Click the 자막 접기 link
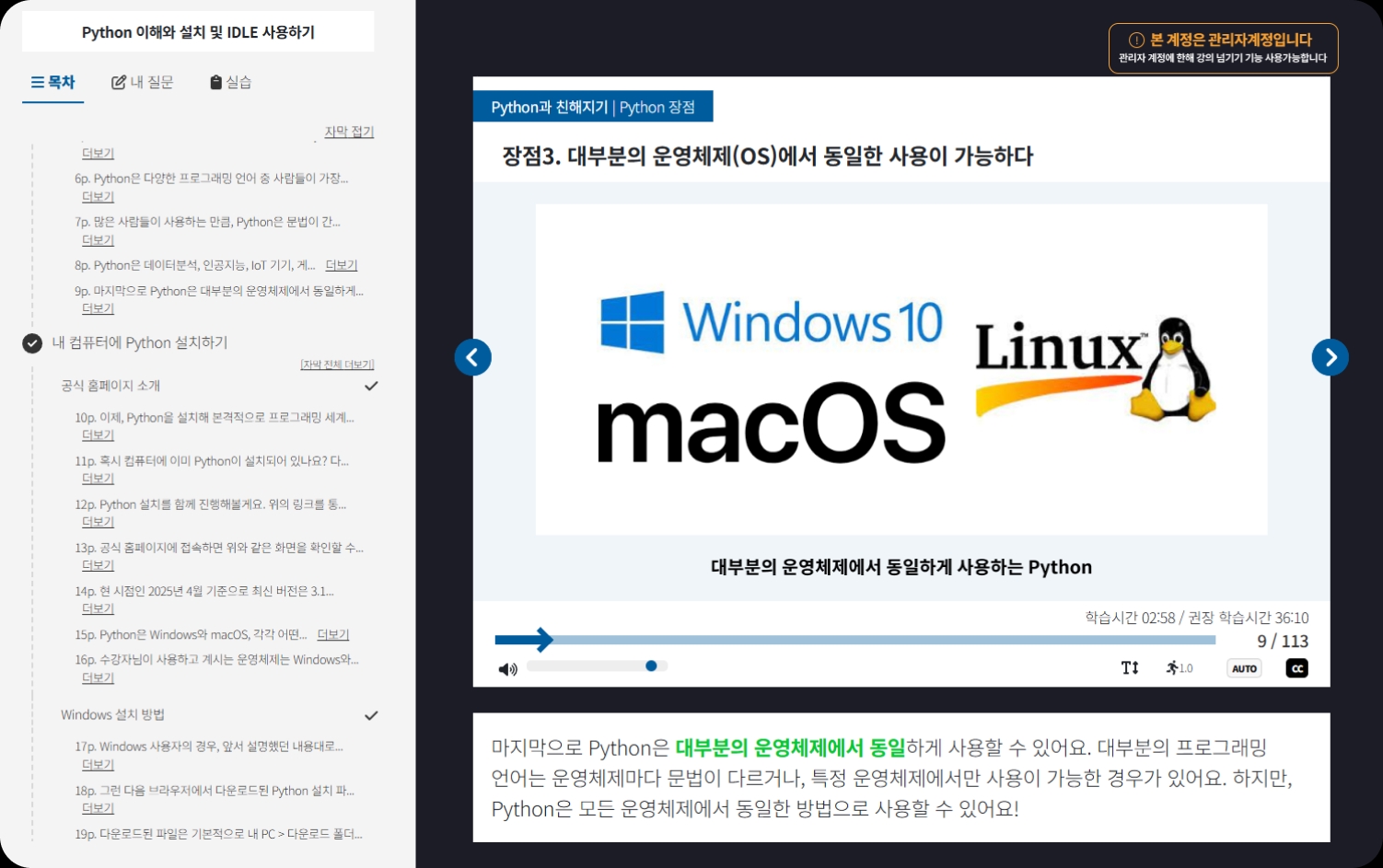This screenshot has width=1383, height=868. coord(349,132)
